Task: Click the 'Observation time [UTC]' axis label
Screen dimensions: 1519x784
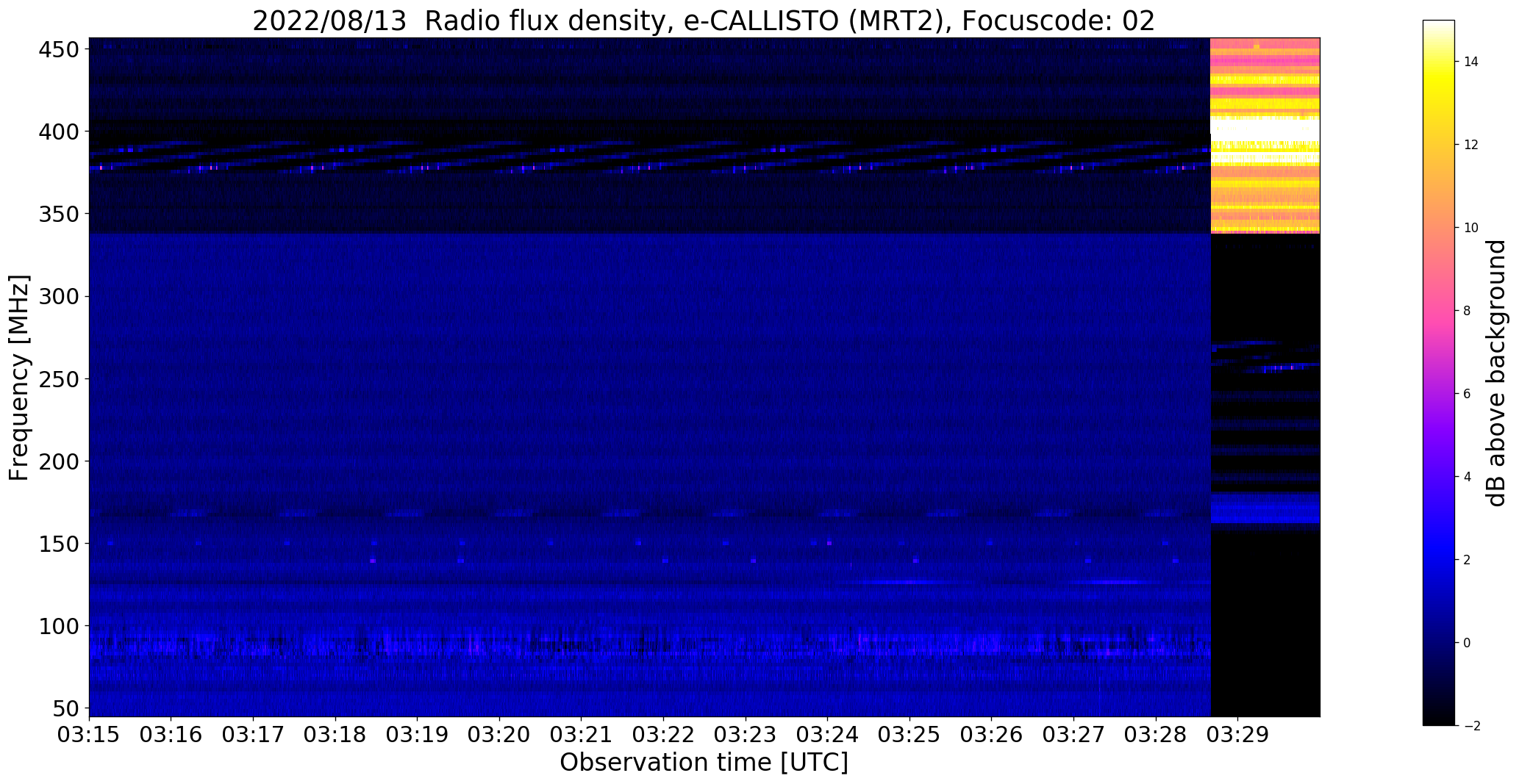Action: 704,762
